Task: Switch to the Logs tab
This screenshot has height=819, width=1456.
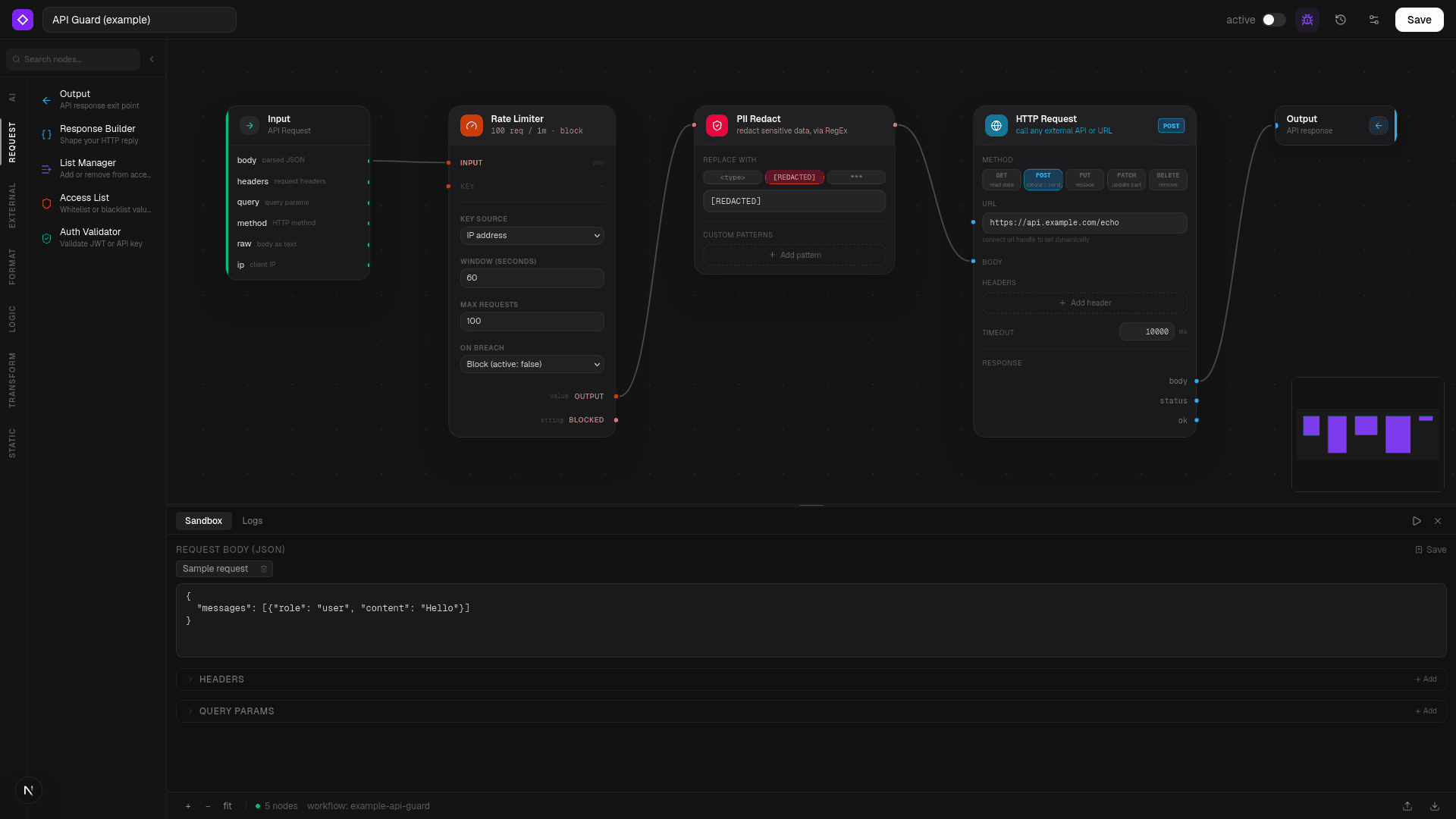Action: point(253,521)
